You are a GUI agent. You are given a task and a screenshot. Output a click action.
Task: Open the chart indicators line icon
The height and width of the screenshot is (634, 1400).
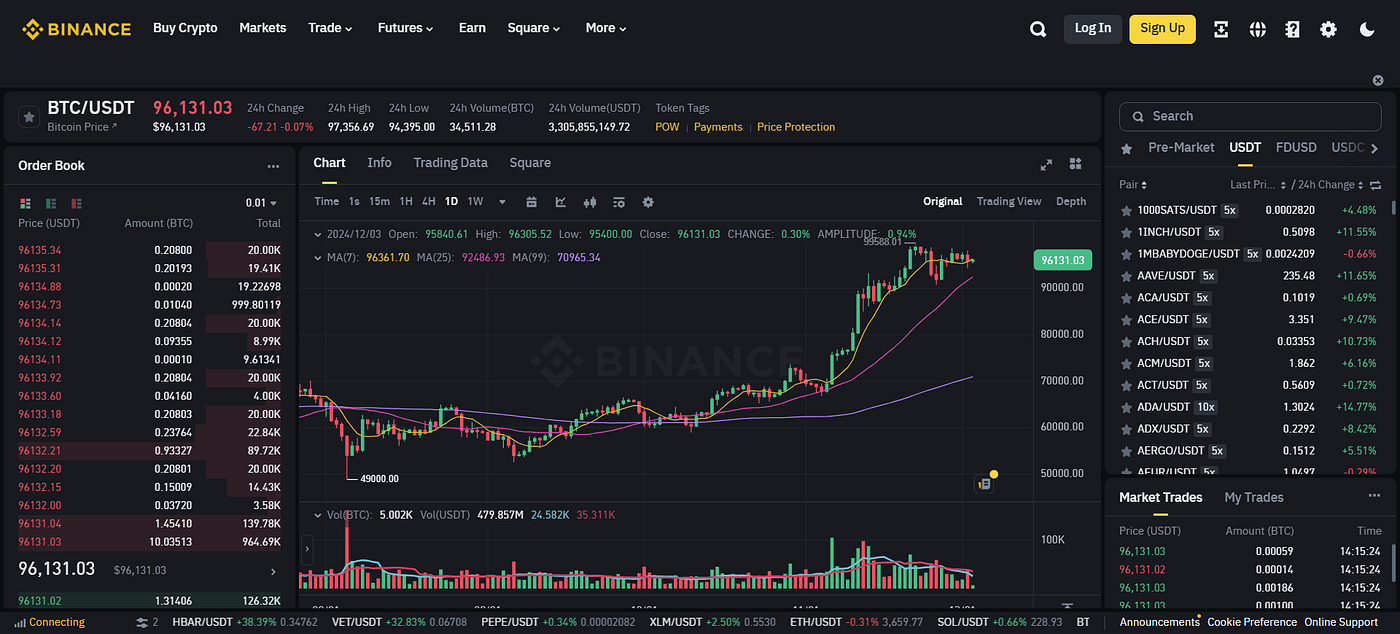[561, 202]
